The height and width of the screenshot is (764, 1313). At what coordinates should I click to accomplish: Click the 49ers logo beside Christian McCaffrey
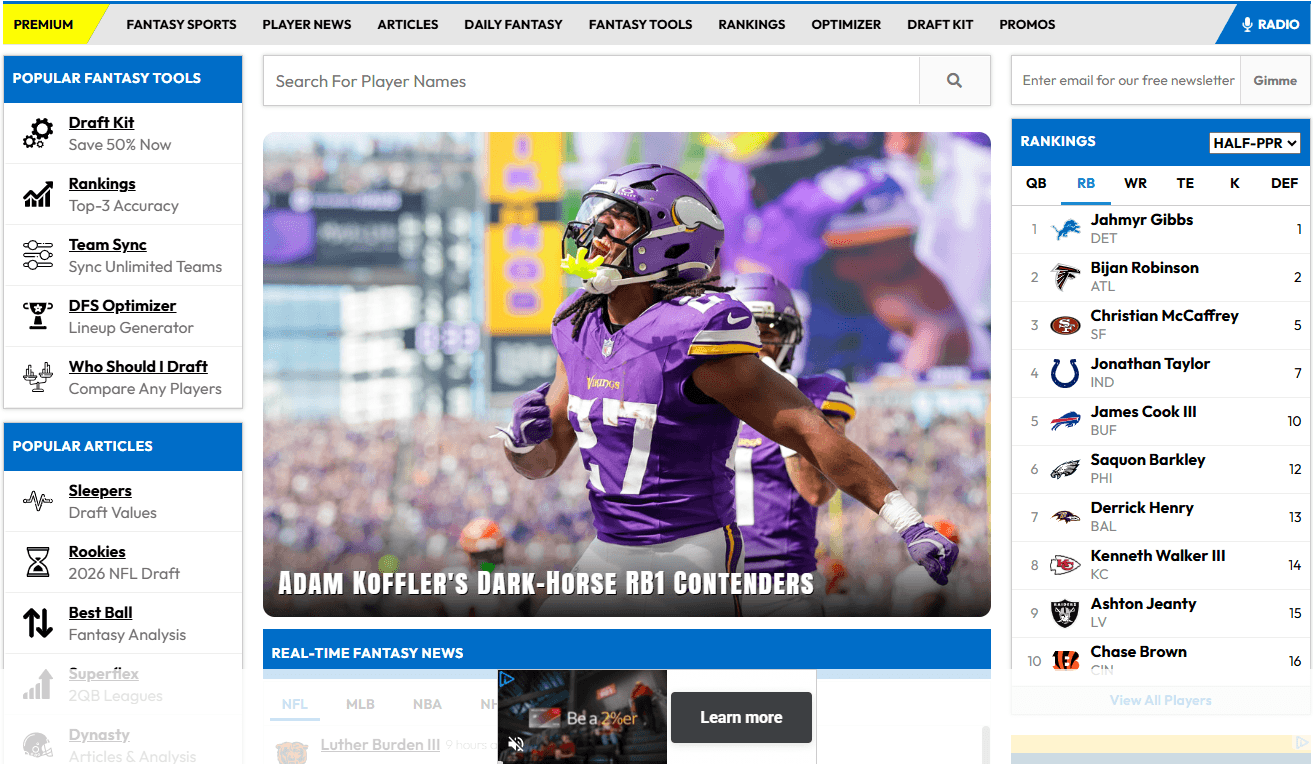point(1066,326)
